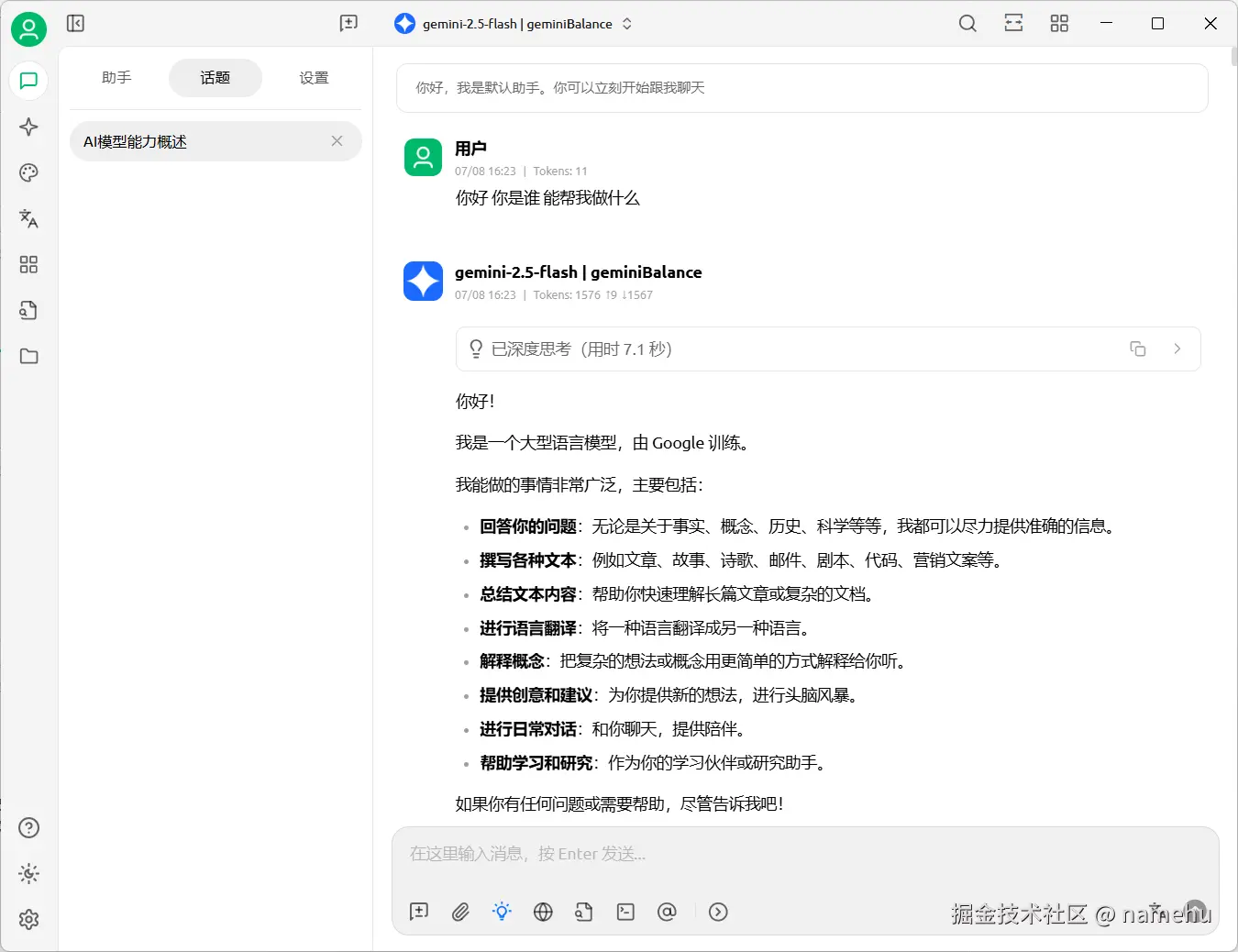The height and width of the screenshot is (952, 1238).
Task: Open the help documentation icon
Action: pyautogui.click(x=28, y=827)
